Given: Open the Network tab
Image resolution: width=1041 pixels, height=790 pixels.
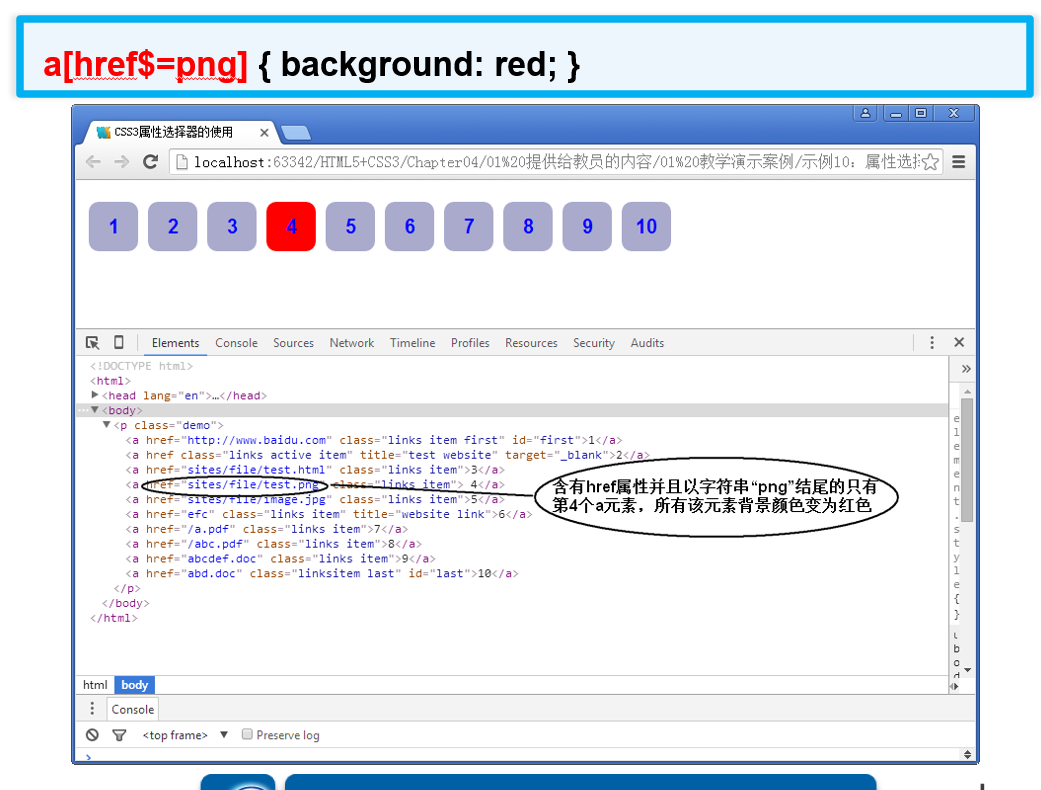Looking at the screenshot, I should pos(352,343).
